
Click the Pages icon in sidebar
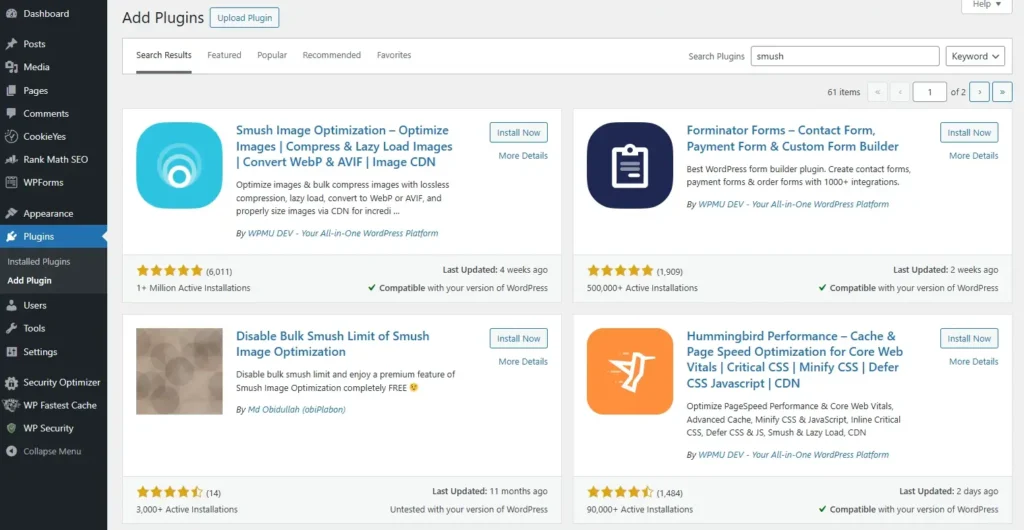[11, 91]
